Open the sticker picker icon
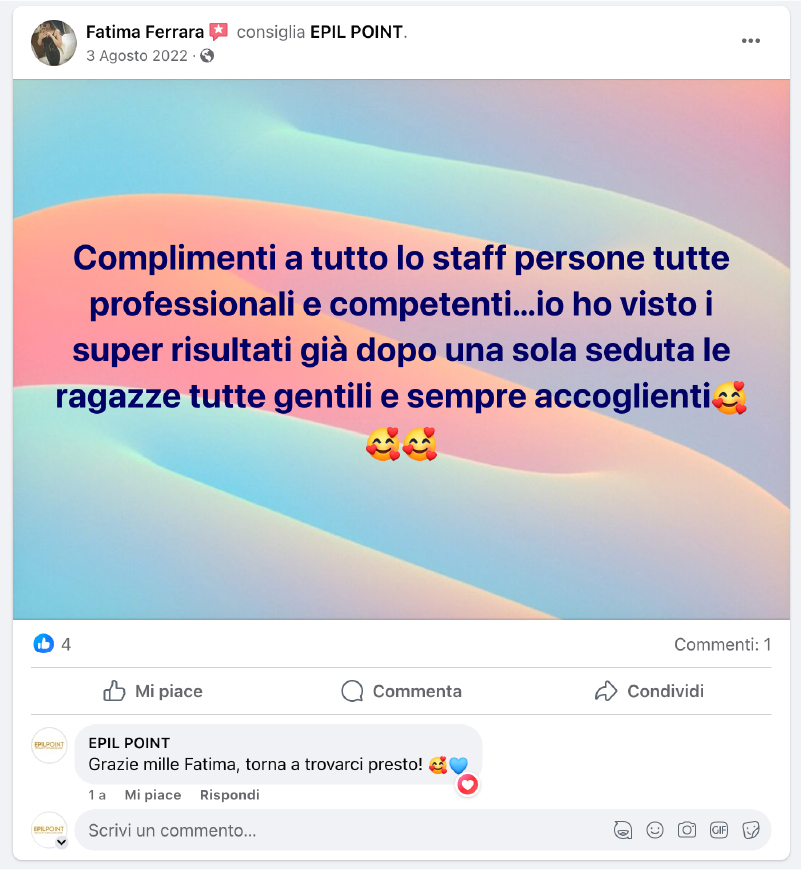 751,830
